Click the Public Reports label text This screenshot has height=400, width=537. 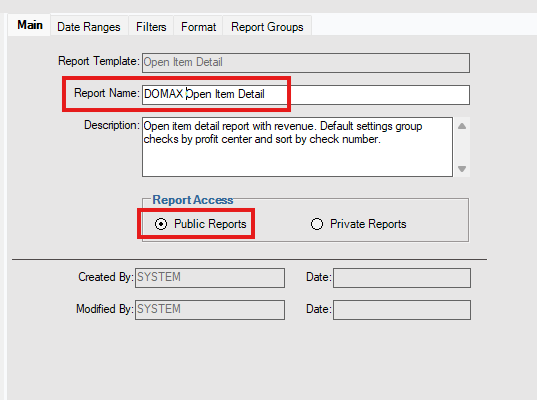click(x=210, y=224)
